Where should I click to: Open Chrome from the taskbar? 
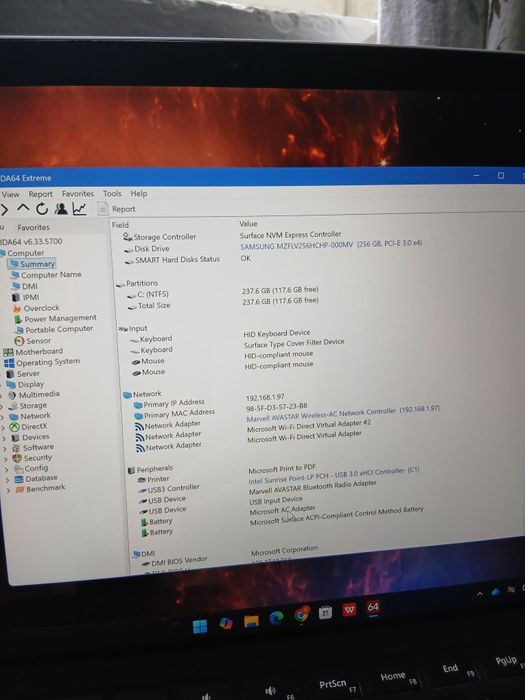(302, 615)
